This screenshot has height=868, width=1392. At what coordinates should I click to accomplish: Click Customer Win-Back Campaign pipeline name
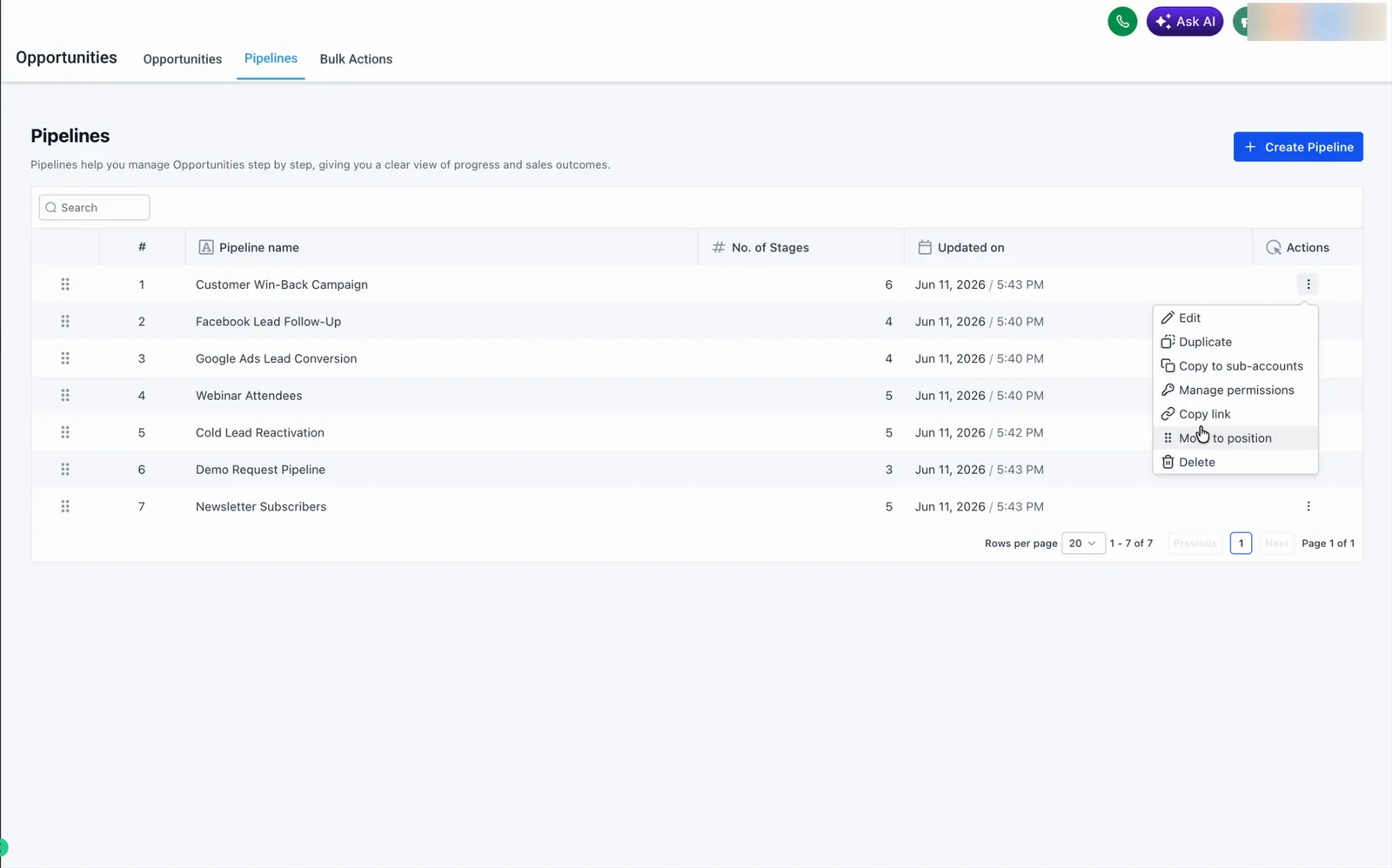coord(282,284)
